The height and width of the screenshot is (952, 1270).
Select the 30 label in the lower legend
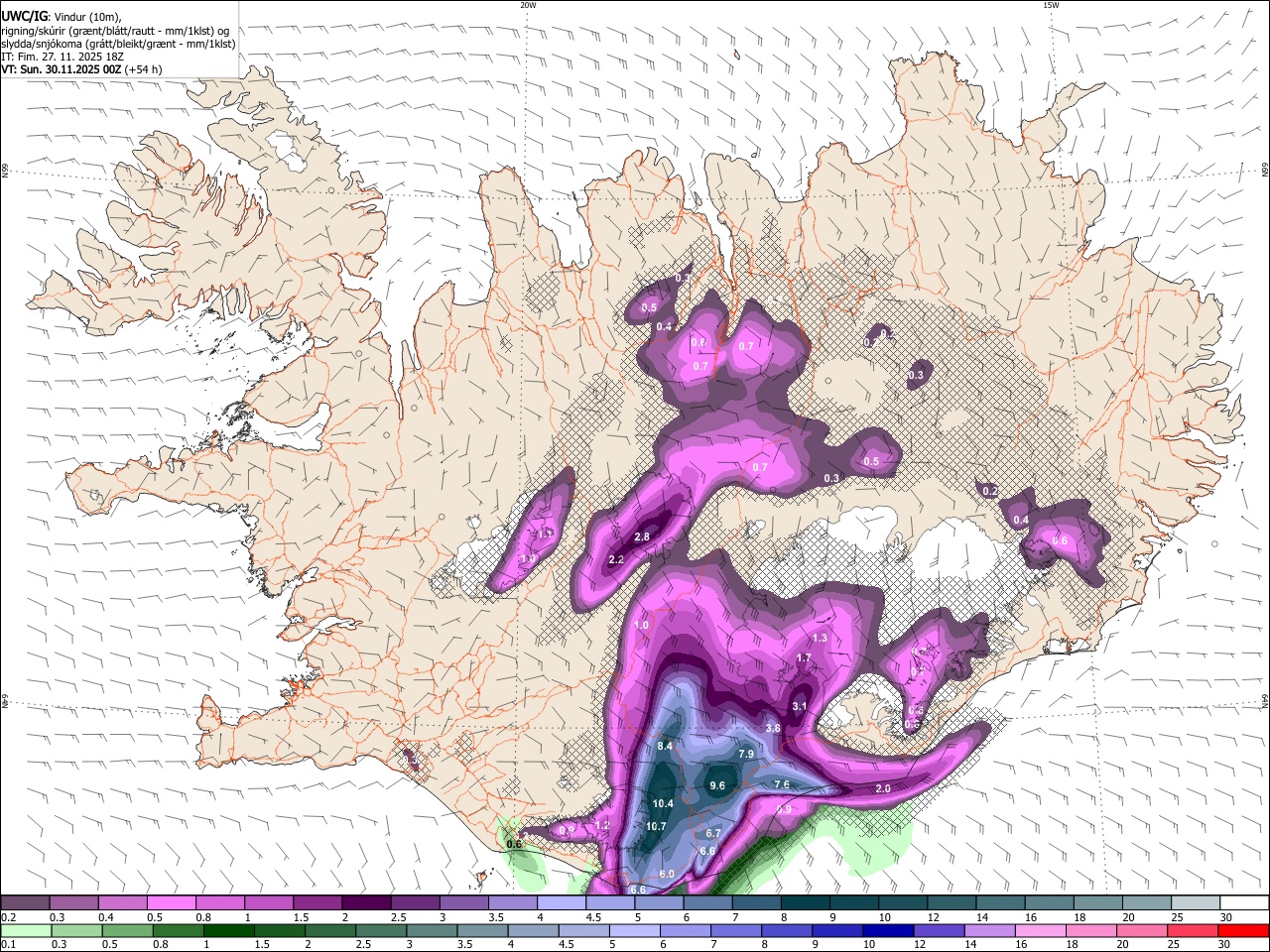tap(1226, 945)
